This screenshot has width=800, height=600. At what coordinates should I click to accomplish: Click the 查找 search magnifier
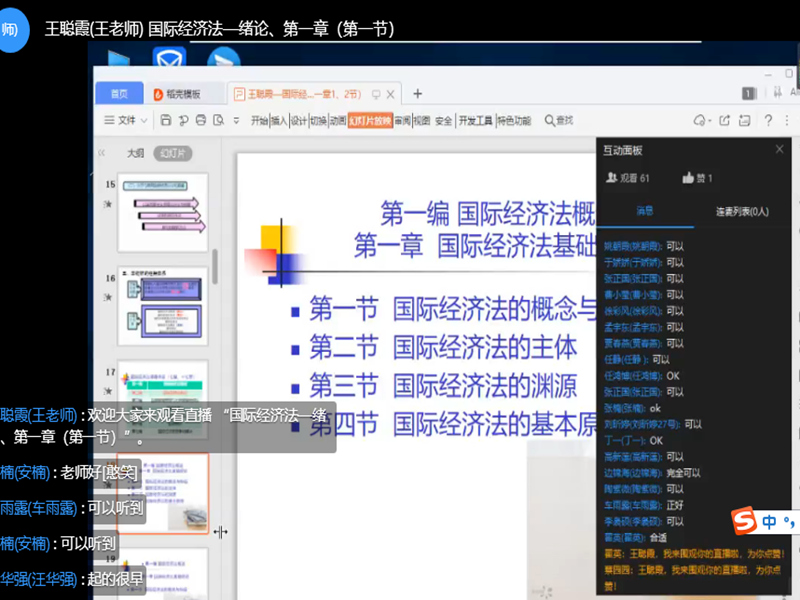pyautogui.click(x=547, y=120)
